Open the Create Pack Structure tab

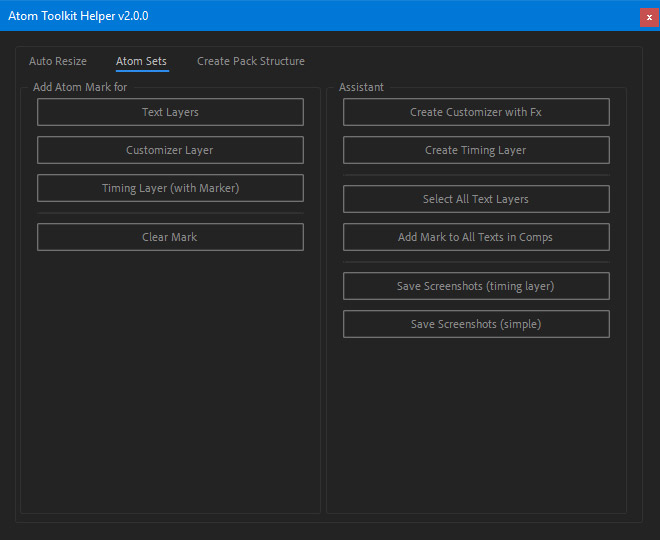tap(250, 61)
